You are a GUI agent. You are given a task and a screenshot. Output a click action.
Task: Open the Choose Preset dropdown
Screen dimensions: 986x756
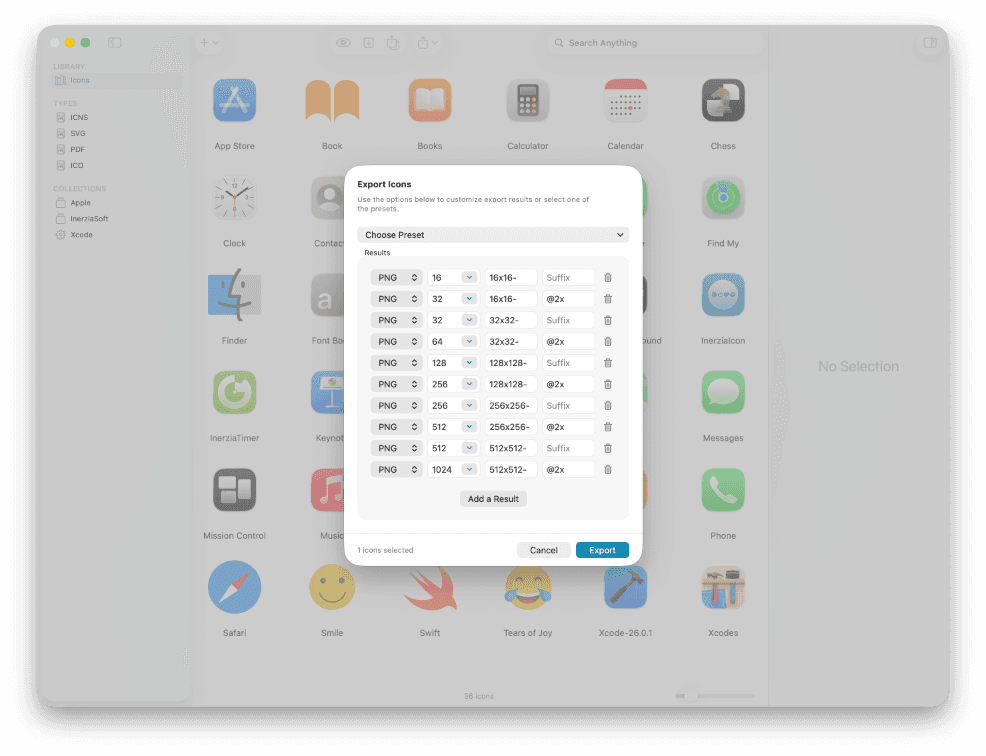(493, 234)
